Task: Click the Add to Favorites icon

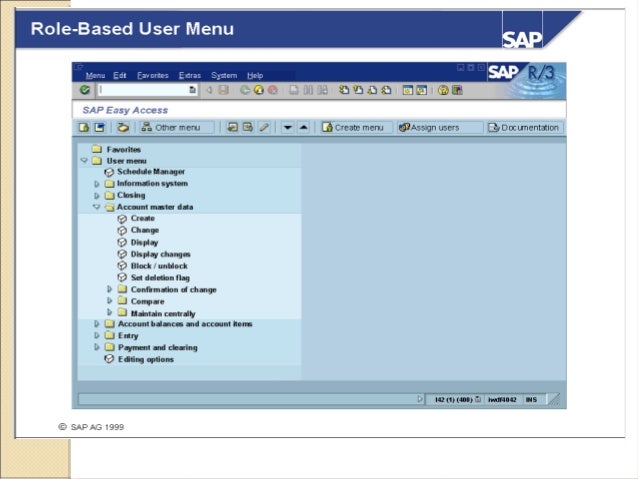Action: point(232,127)
